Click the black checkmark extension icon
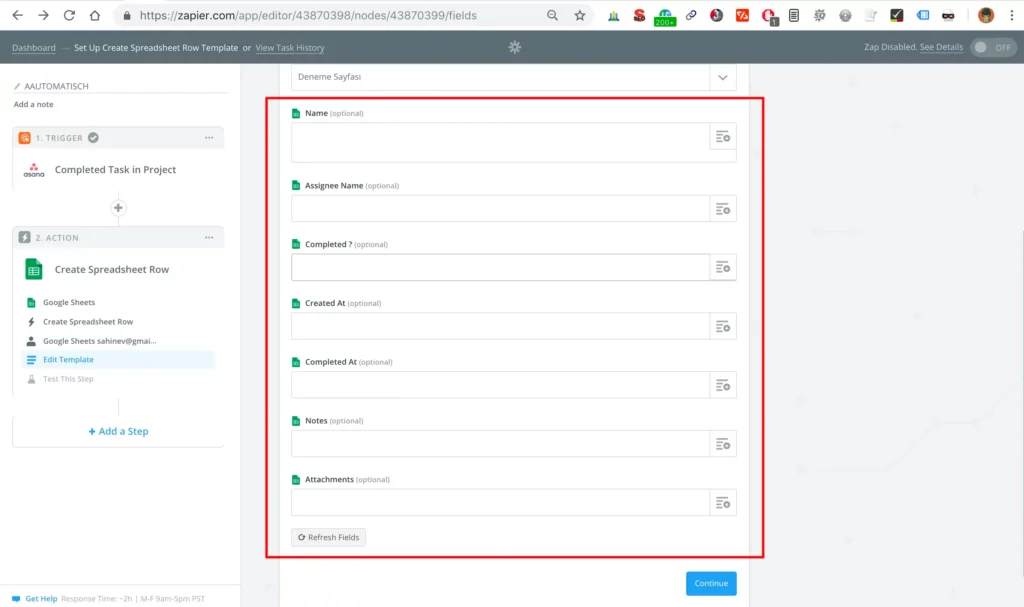 pyautogui.click(x=897, y=15)
